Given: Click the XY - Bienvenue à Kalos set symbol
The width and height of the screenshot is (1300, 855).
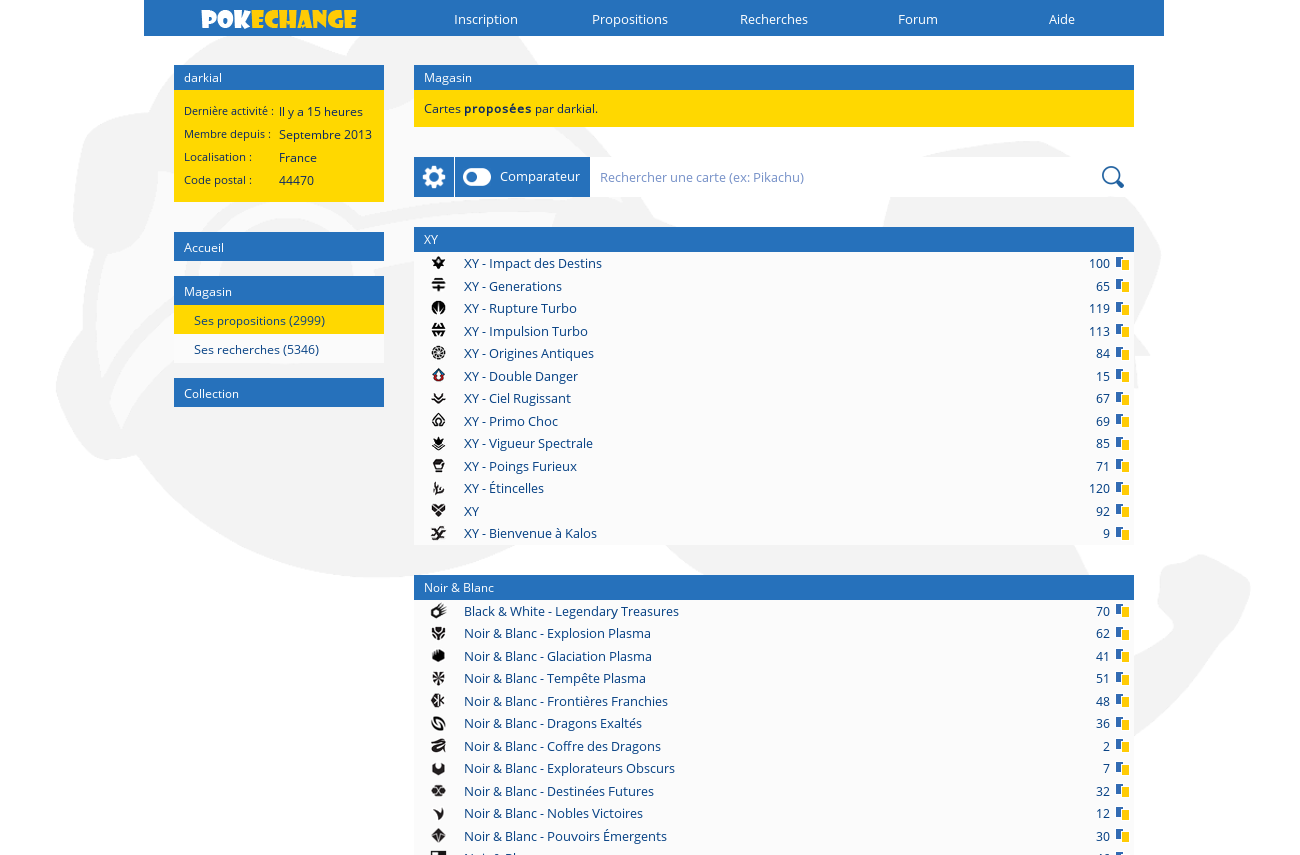Looking at the screenshot, I should [x=438, y=533].
